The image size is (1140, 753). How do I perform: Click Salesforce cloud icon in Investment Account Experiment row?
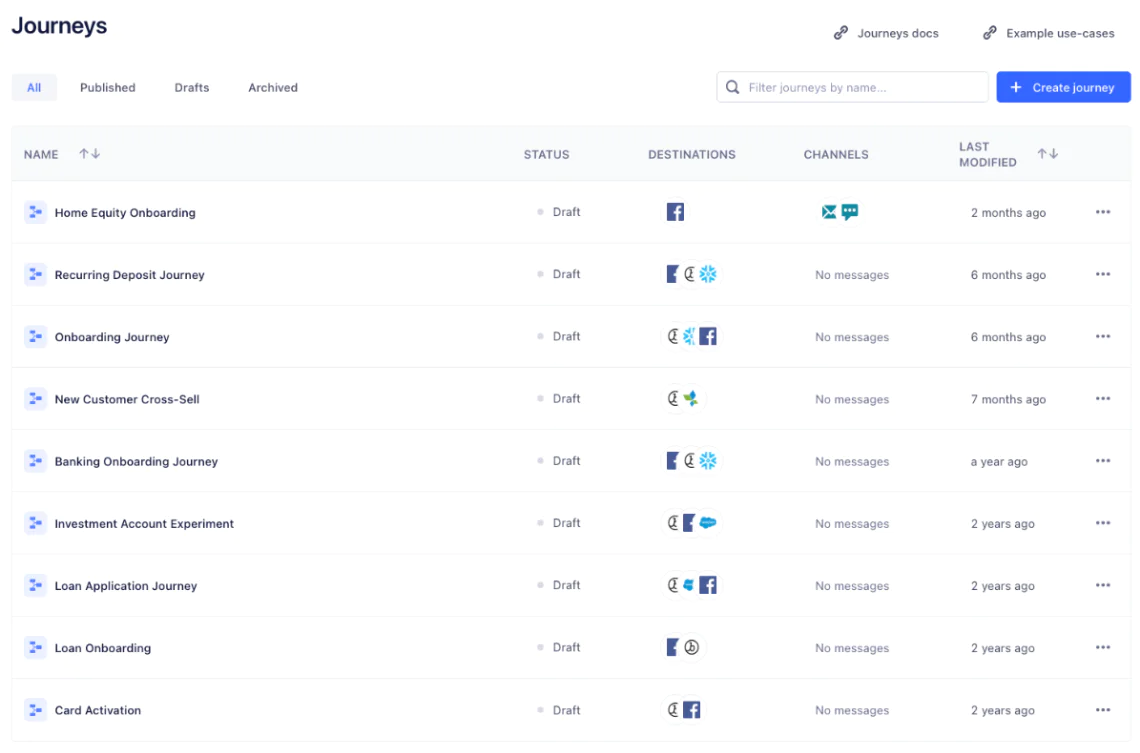click(708, 523)
